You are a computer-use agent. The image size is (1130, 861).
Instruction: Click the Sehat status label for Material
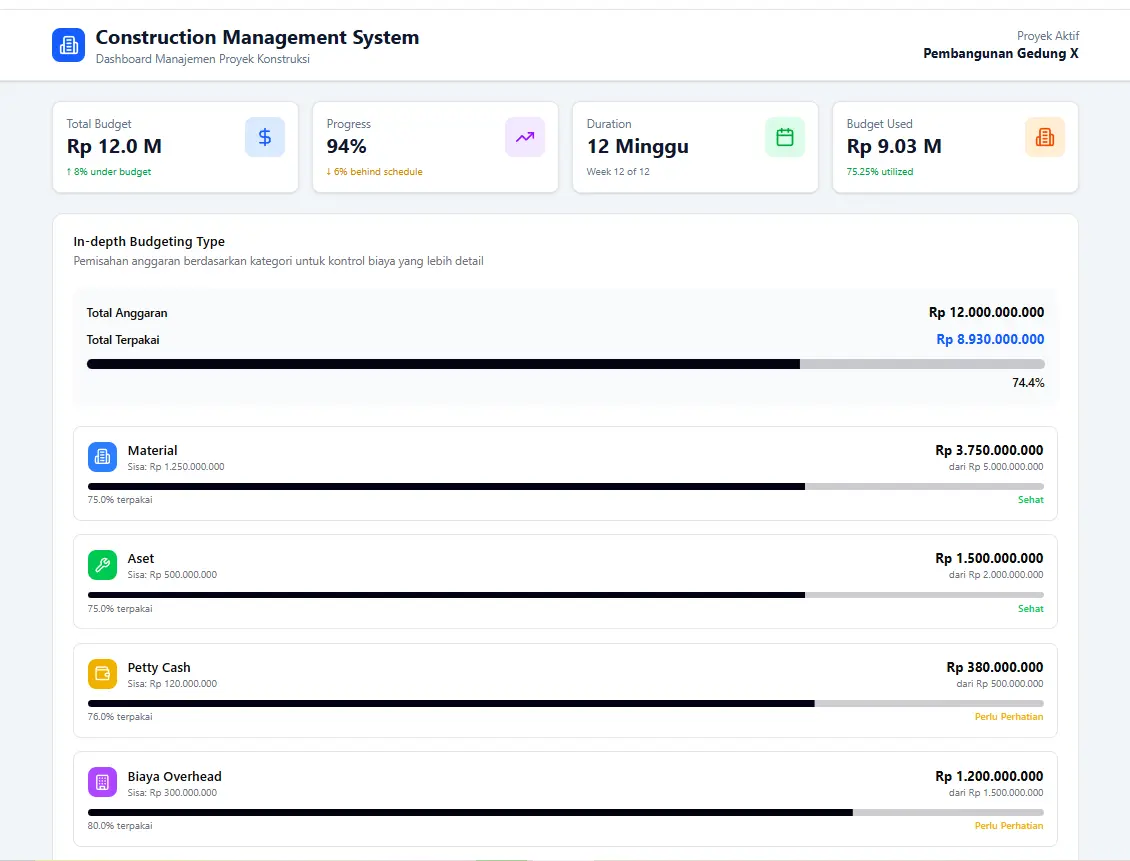1031,499
